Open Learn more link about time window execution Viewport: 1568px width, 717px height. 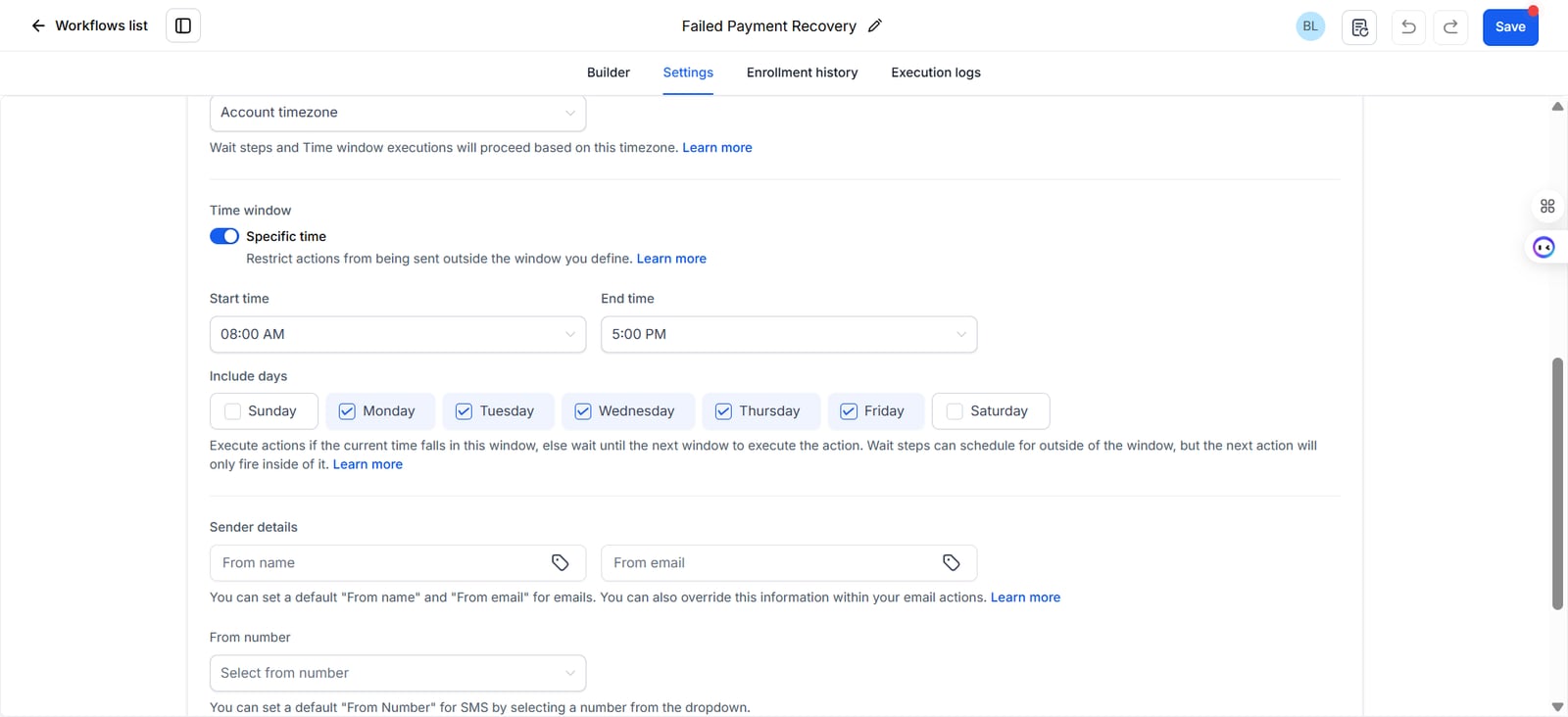pos(367,464)
